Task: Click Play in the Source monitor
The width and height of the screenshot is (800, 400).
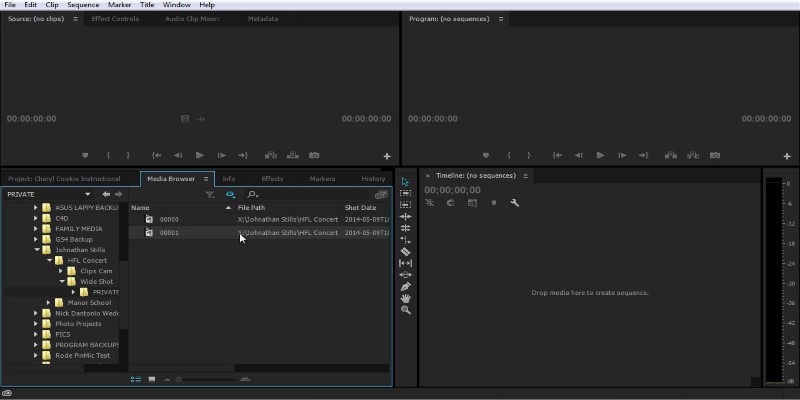Action: [x=199, y=155]
